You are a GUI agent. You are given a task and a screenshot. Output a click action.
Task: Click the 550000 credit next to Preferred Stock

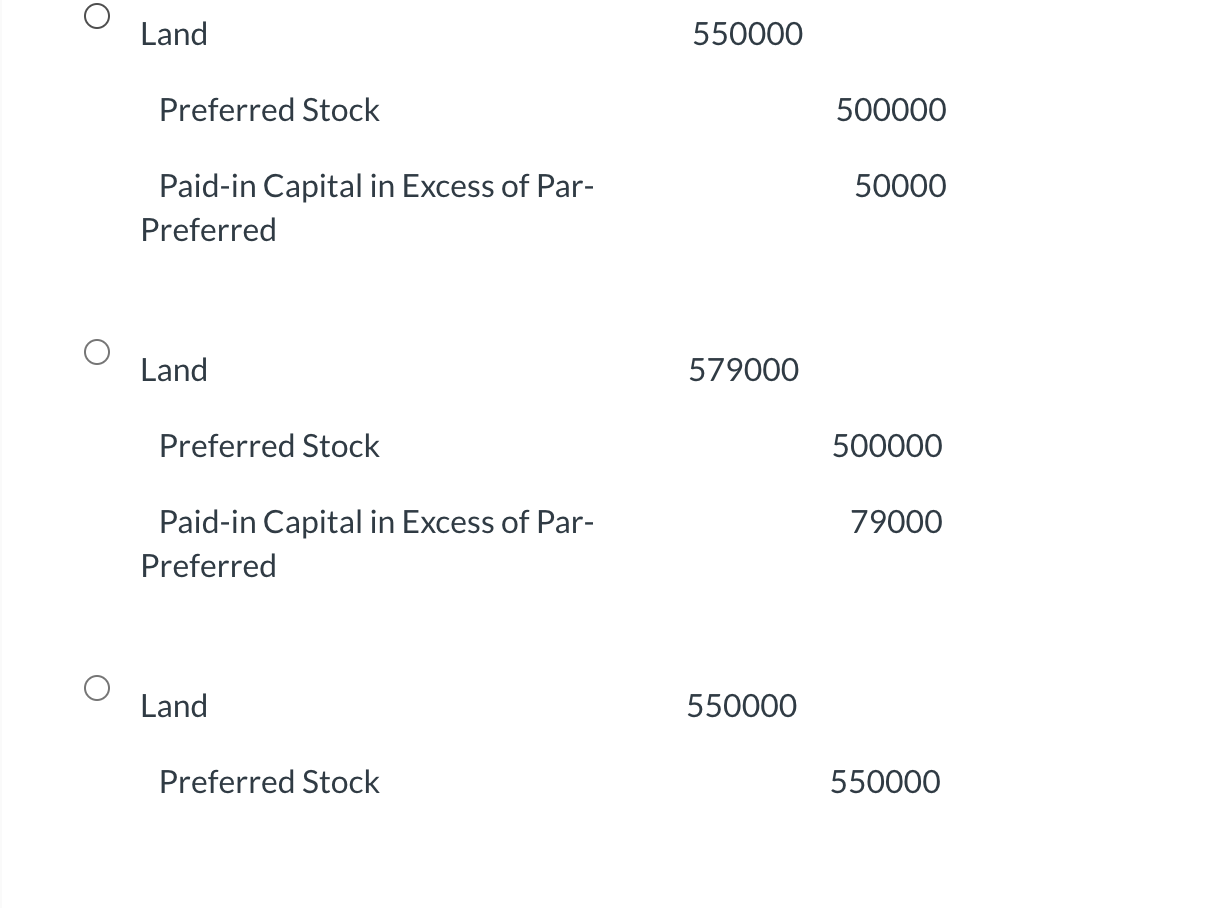[x=885, y=782]
